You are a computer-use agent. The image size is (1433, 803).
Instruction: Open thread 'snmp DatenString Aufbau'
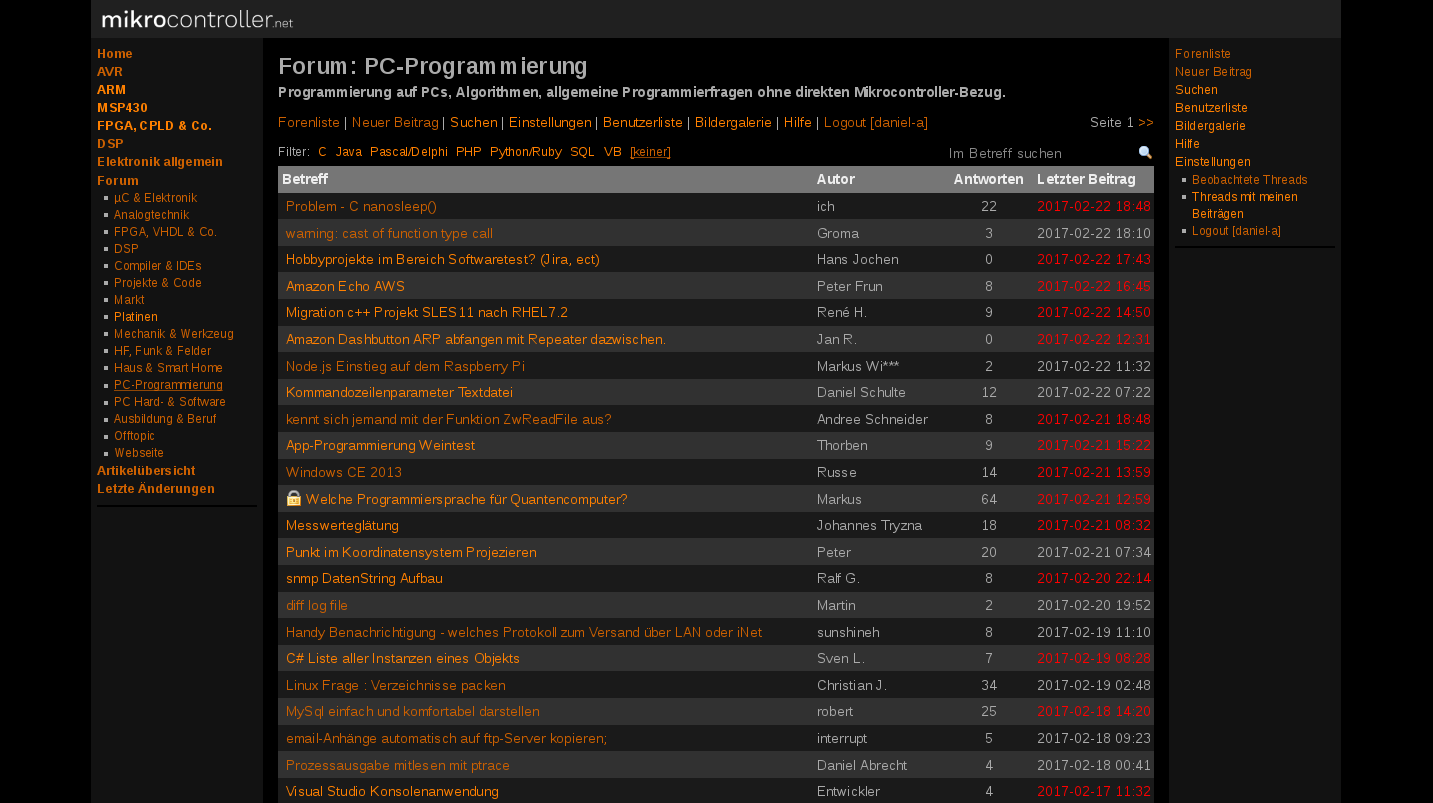pyautogui.click(x=364, y=578)
